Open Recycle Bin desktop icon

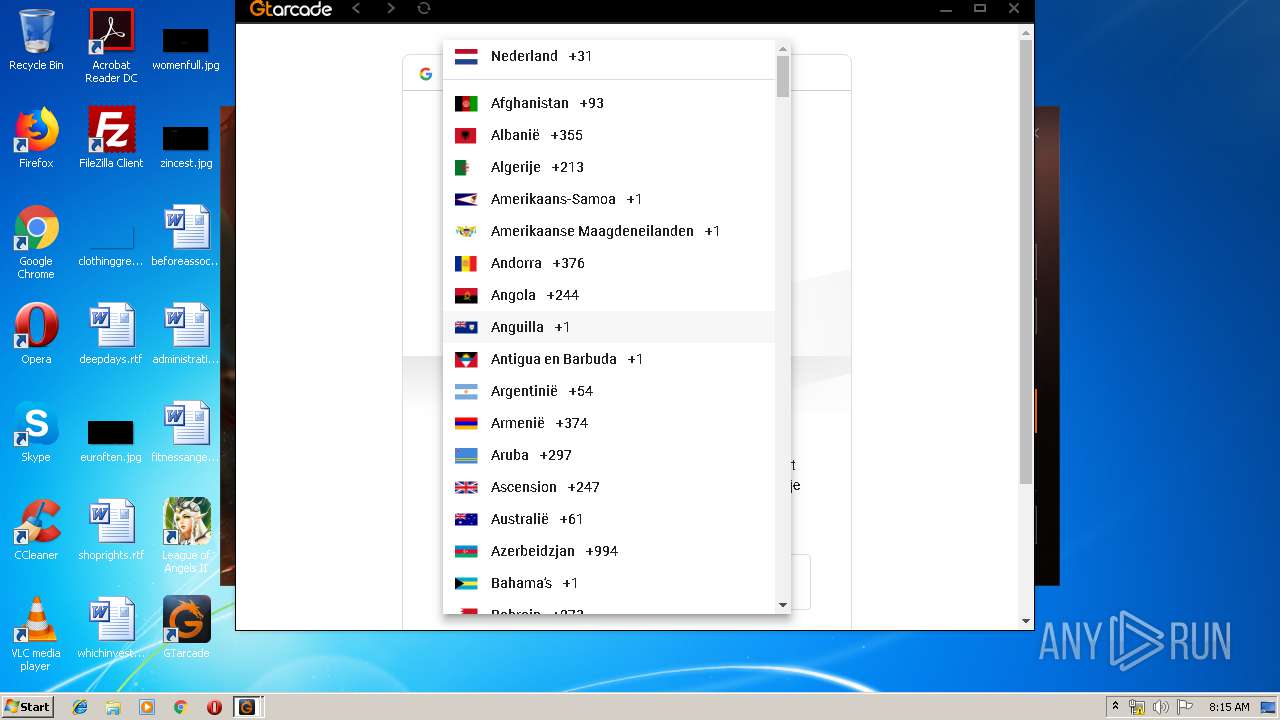coord(36,40)
